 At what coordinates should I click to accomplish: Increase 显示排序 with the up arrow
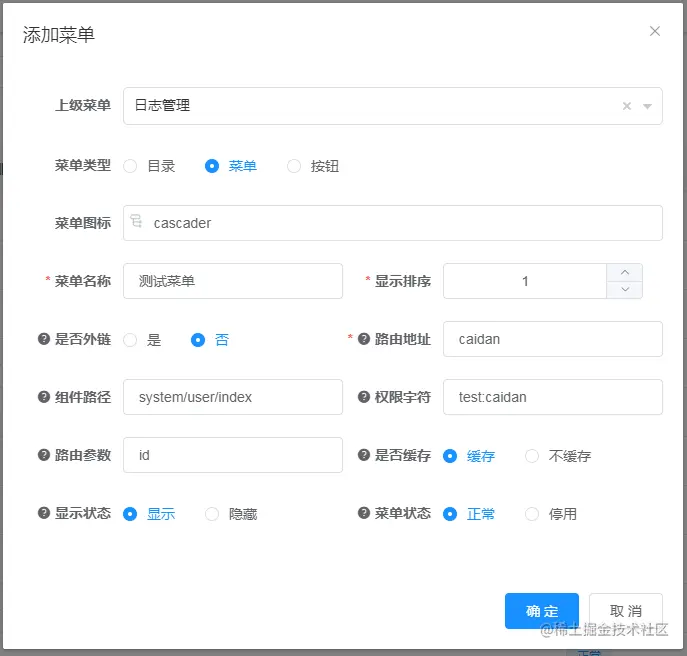pos(625,272)
